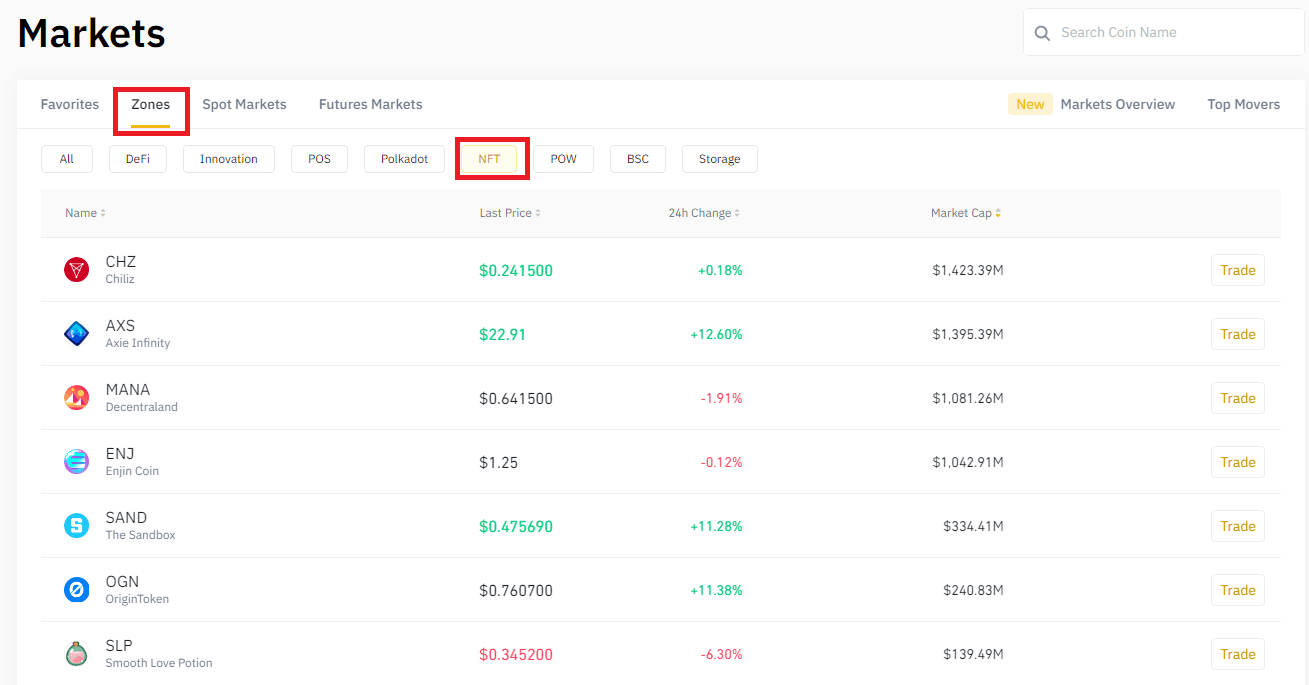This screenshot has height=685, width=1309.
Task: Click the New badge near Markets Overview
Action: [1030, 104]
